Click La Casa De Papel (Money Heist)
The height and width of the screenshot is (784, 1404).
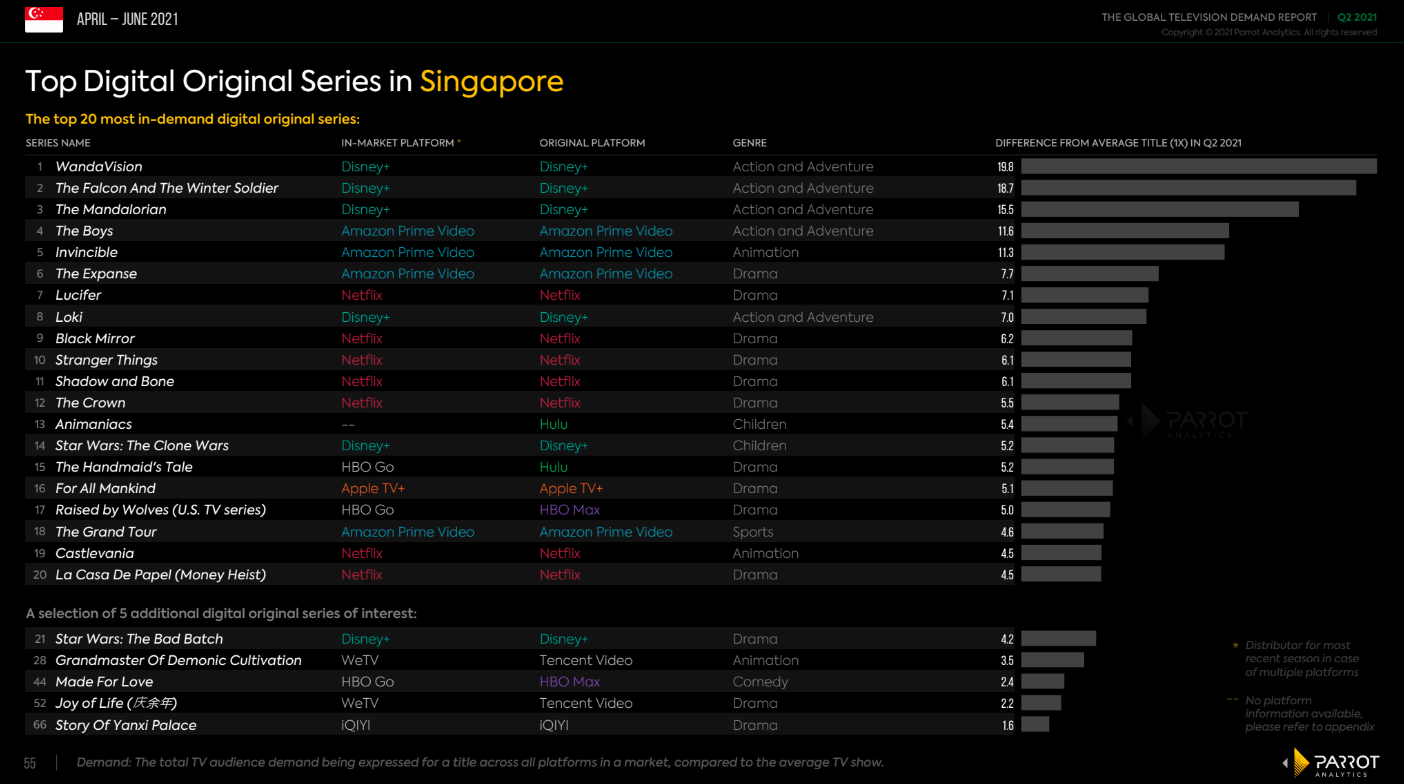tap(160, 575)
